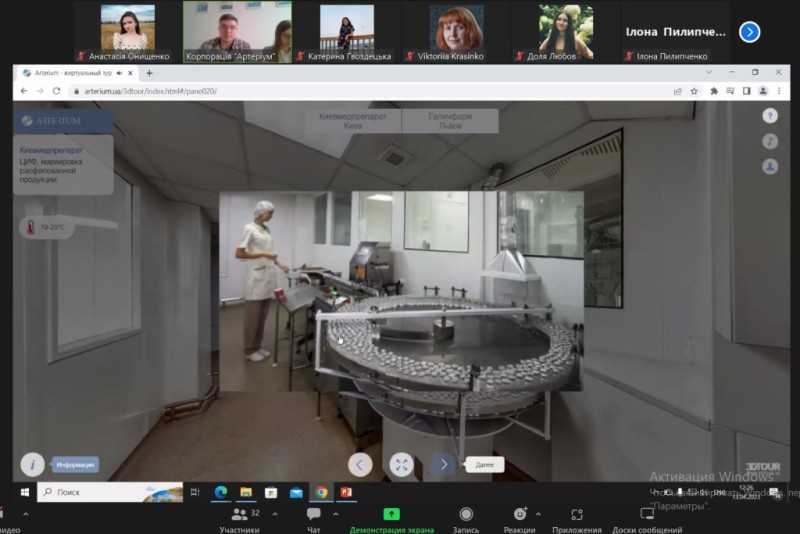Open the Windows Start menu
The width and height of the screenshot is (800, 534).
coord(24,492)
